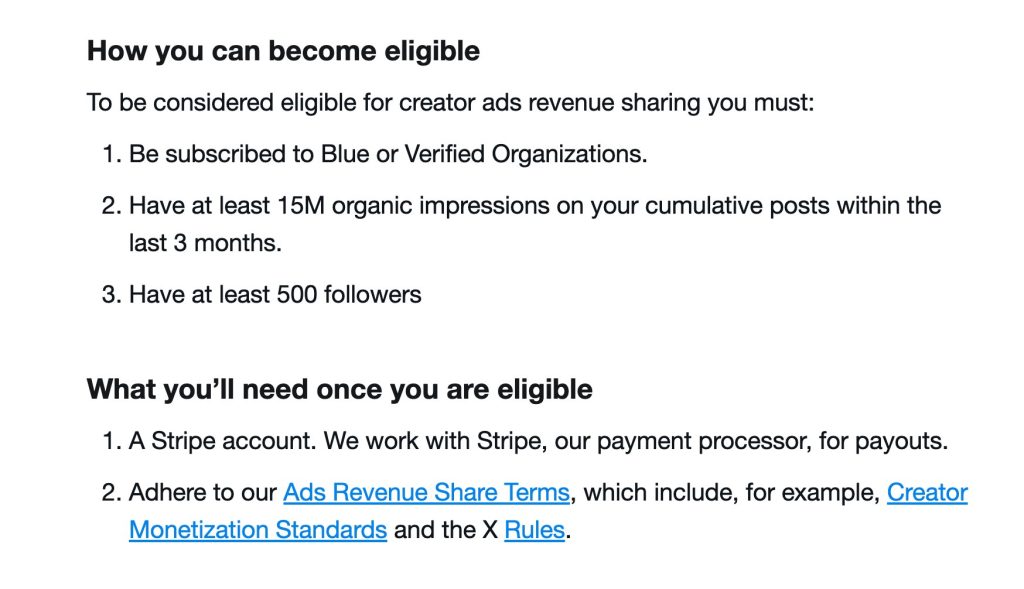Screen dimensions: 1024x589
Task: Click the Creator link word
Action: pyautogui.click(x=927, y=492)
